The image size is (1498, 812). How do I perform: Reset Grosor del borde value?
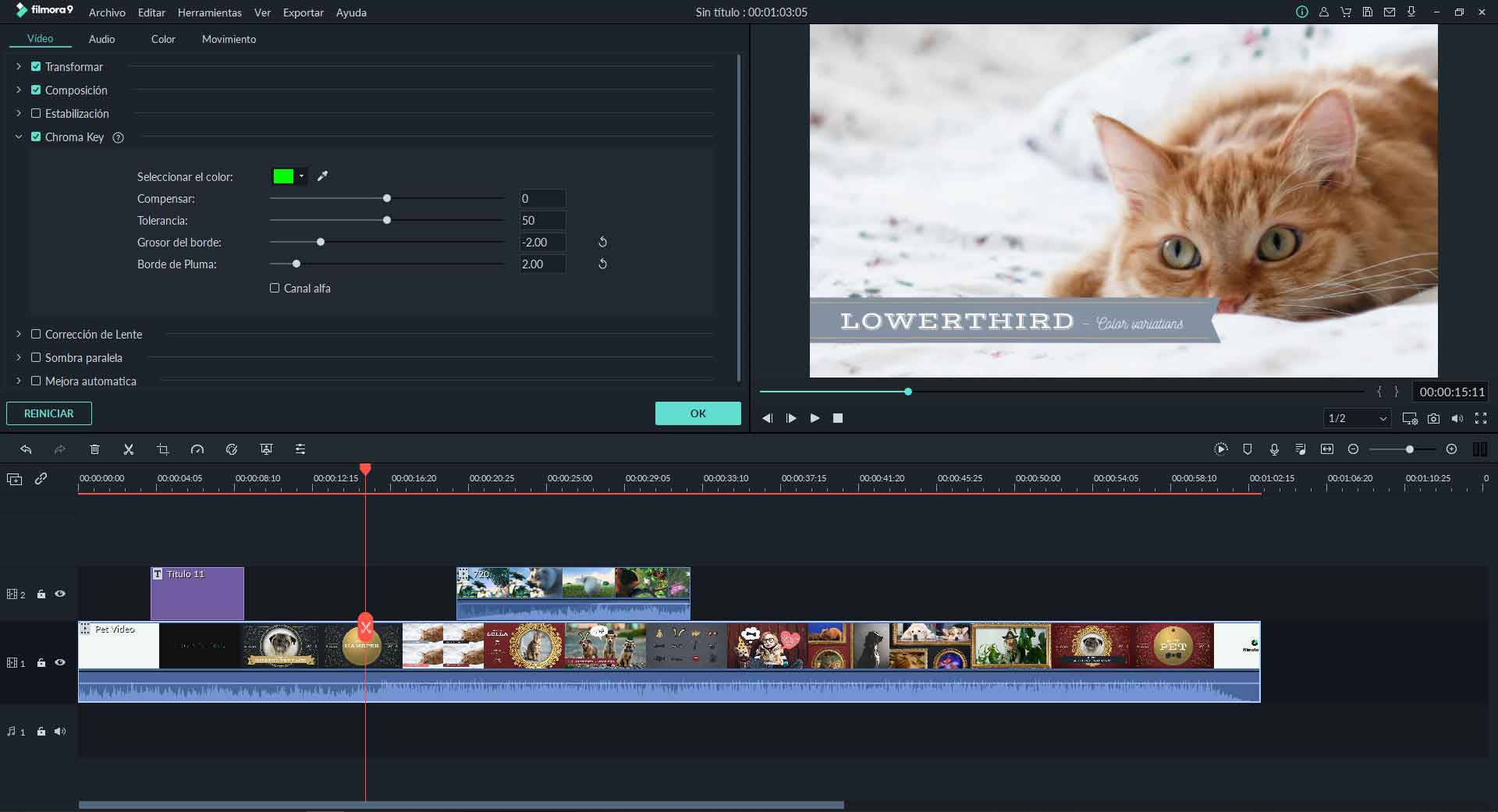602,242
